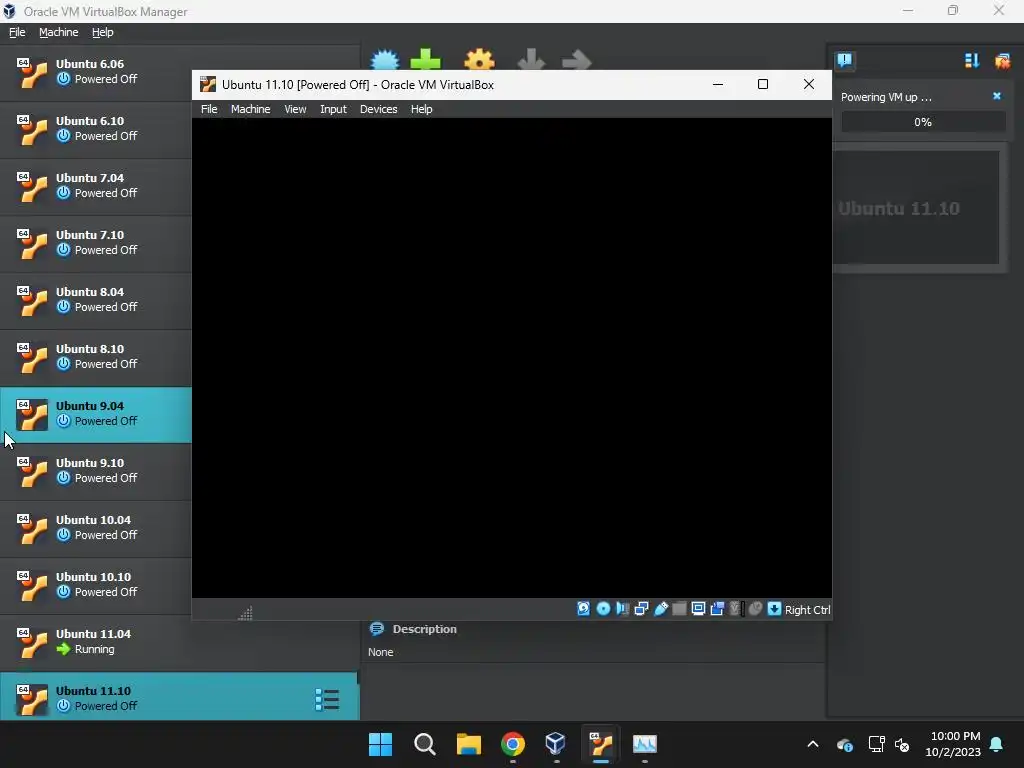
Task: Open the Ubuntu 11.10 machine tools menu icon
Action: point(327,699)
